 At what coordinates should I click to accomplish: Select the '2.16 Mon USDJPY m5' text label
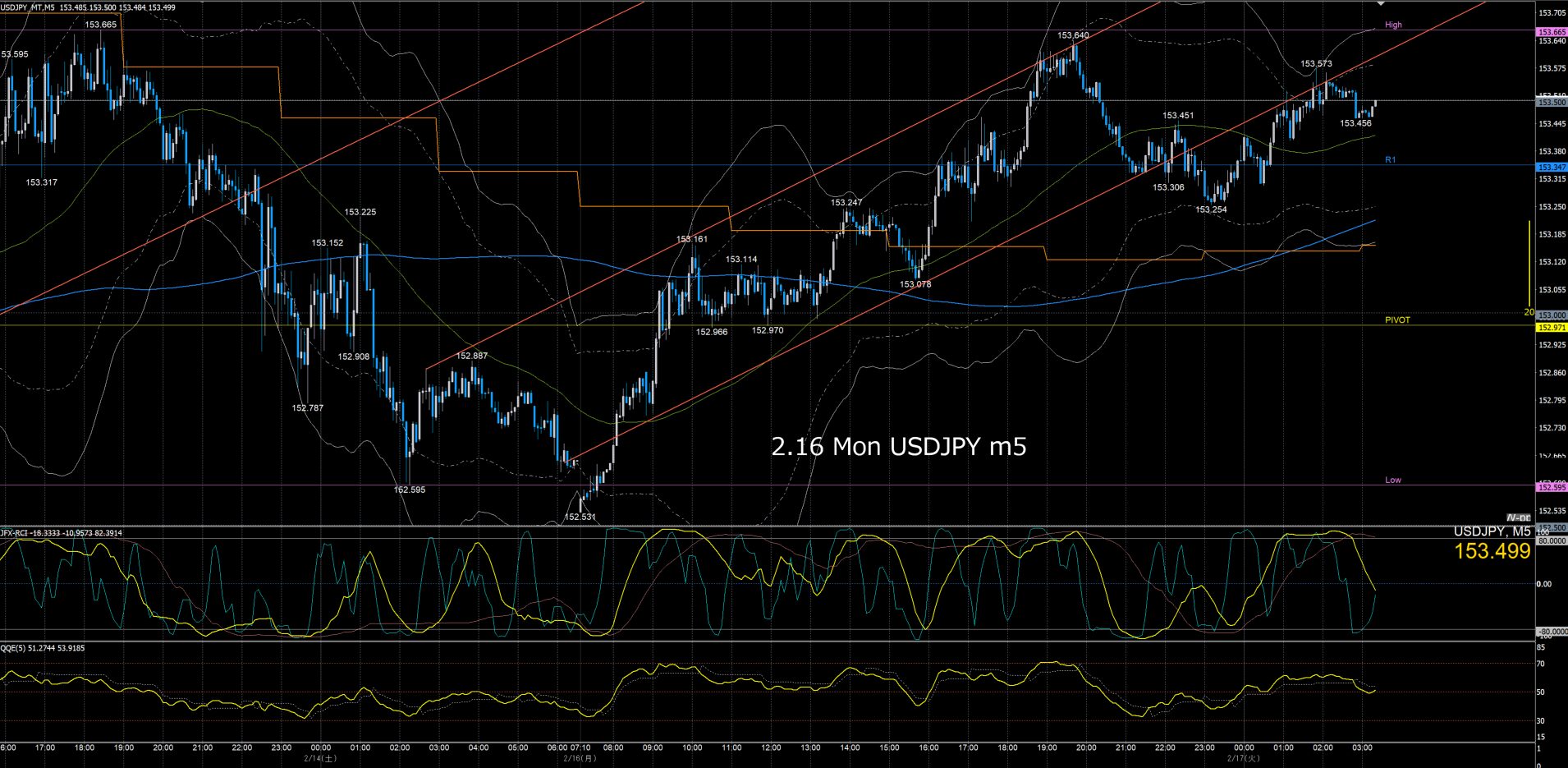point(898,446)
